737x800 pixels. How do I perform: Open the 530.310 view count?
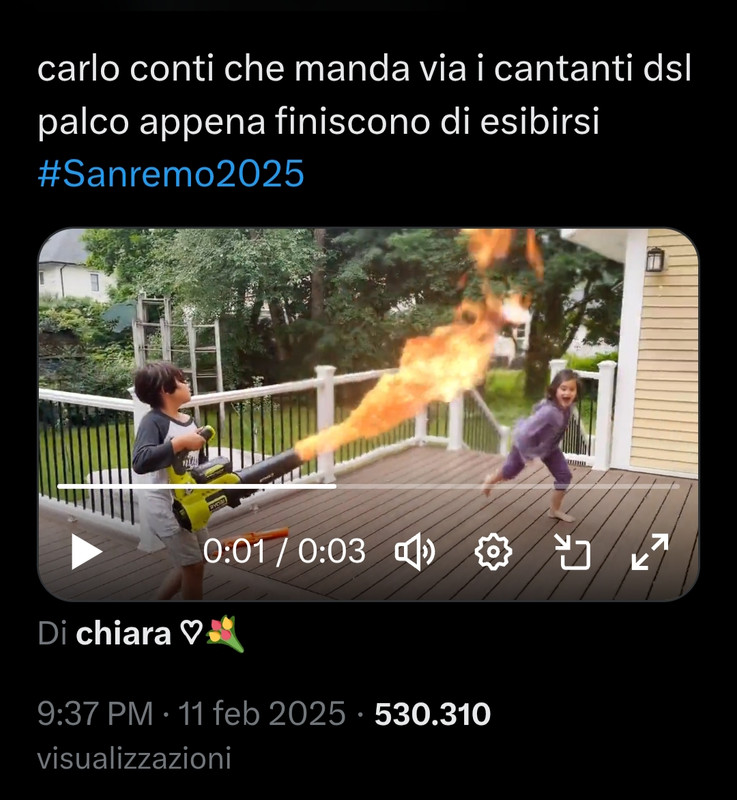433,714
